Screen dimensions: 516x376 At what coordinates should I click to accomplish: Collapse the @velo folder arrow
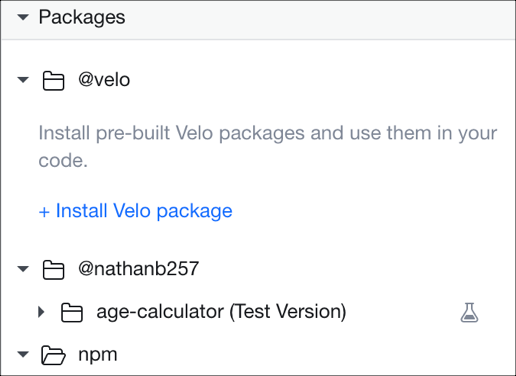(x=23, y=80)
